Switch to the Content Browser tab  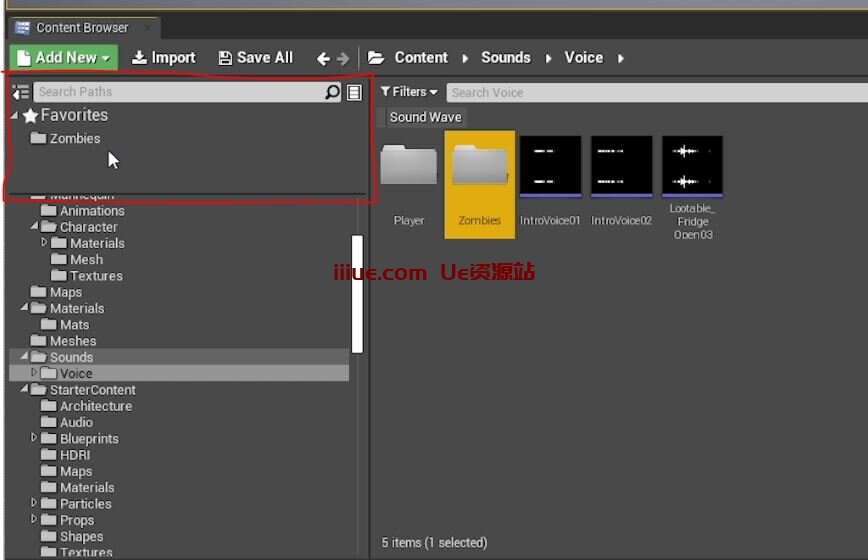[81, 27]
